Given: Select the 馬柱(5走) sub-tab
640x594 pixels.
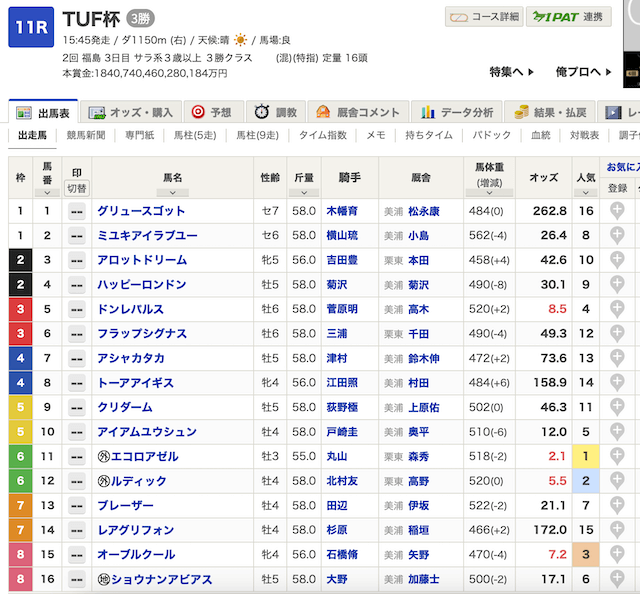Looking at the screenshot, I should (195, 135).
